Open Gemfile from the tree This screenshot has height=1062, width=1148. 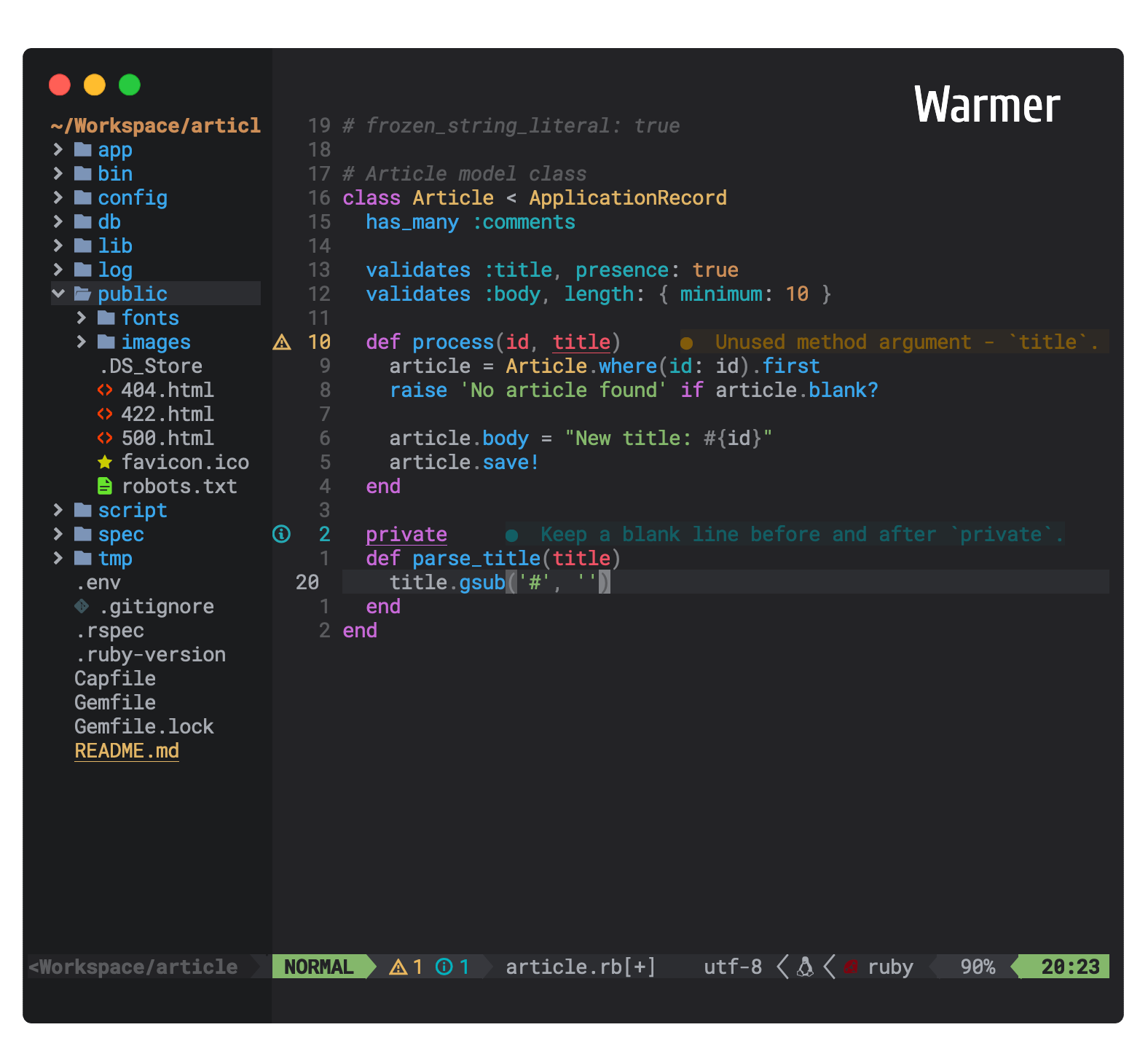(115, 702)
